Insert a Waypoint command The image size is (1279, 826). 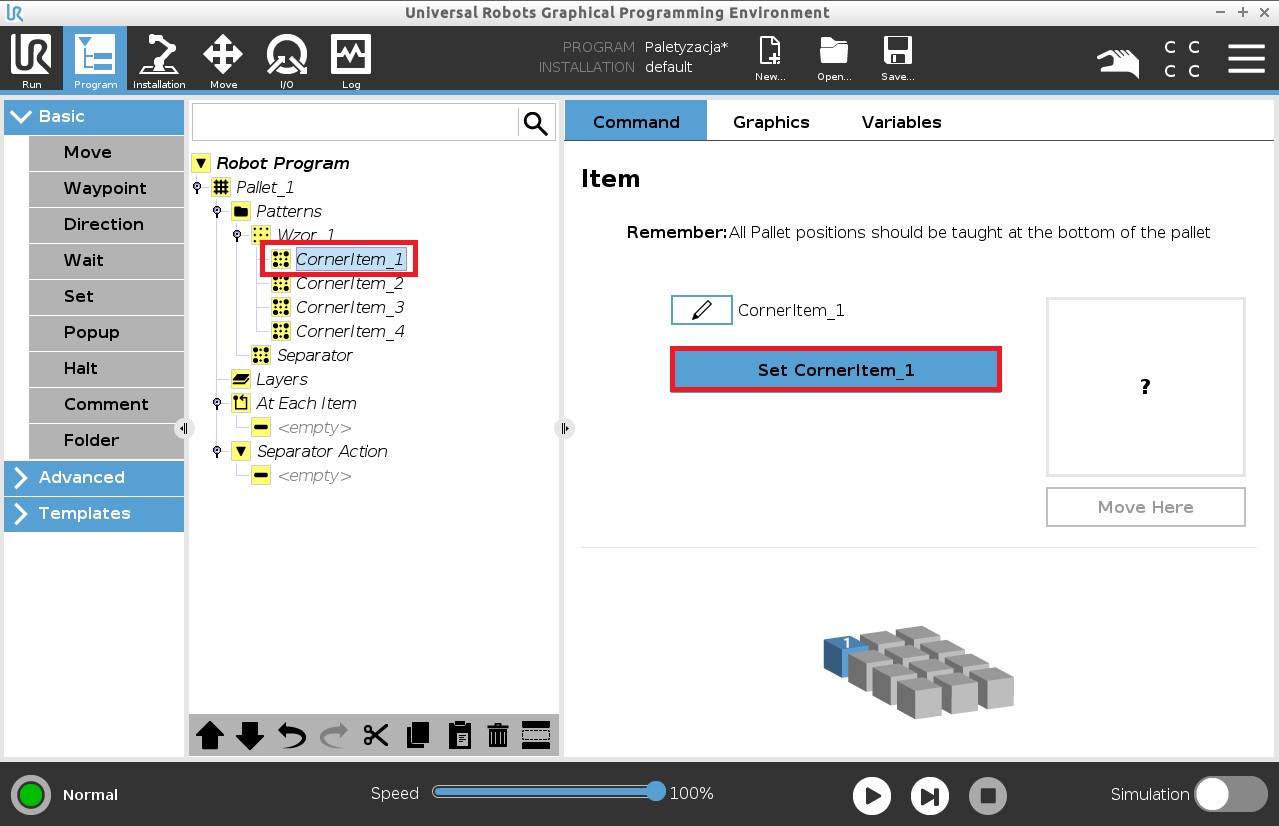point(106,189)
